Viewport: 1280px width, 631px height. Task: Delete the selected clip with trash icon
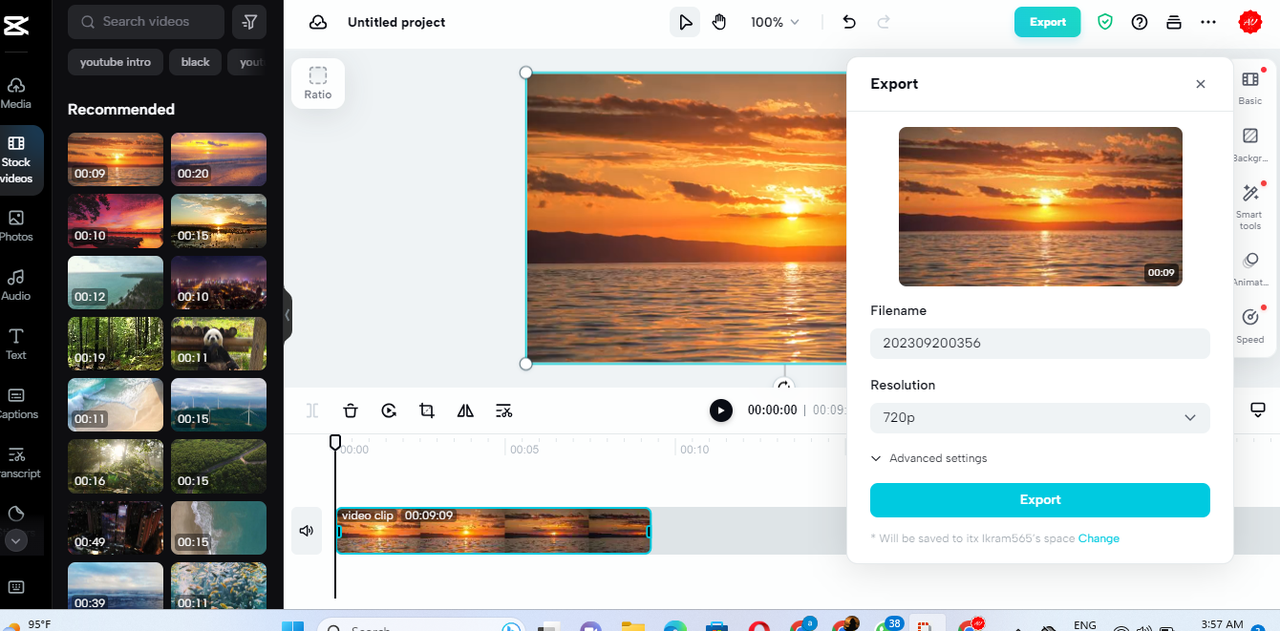pos(350,410)
